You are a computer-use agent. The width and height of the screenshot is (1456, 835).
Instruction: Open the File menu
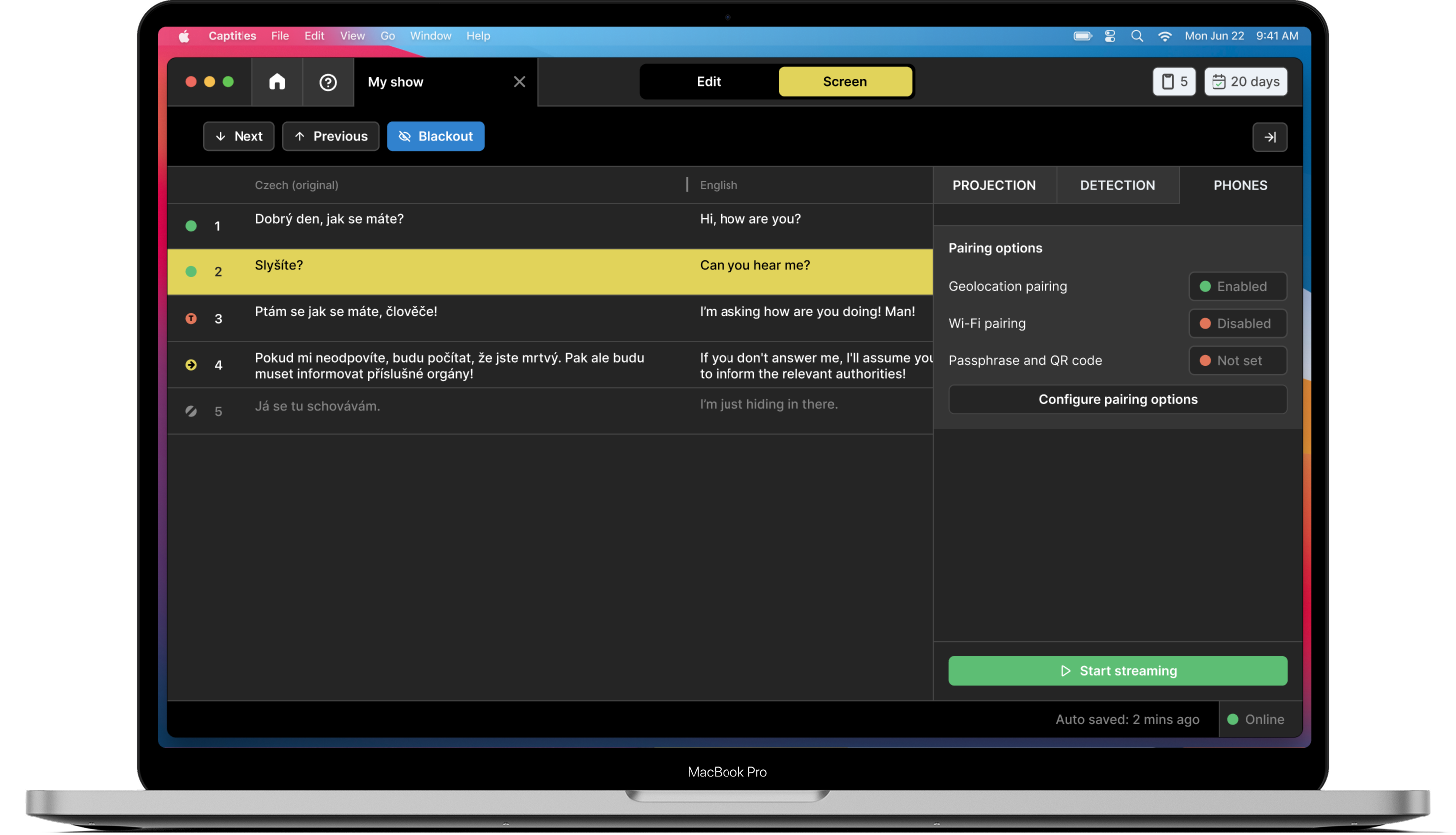280,36
